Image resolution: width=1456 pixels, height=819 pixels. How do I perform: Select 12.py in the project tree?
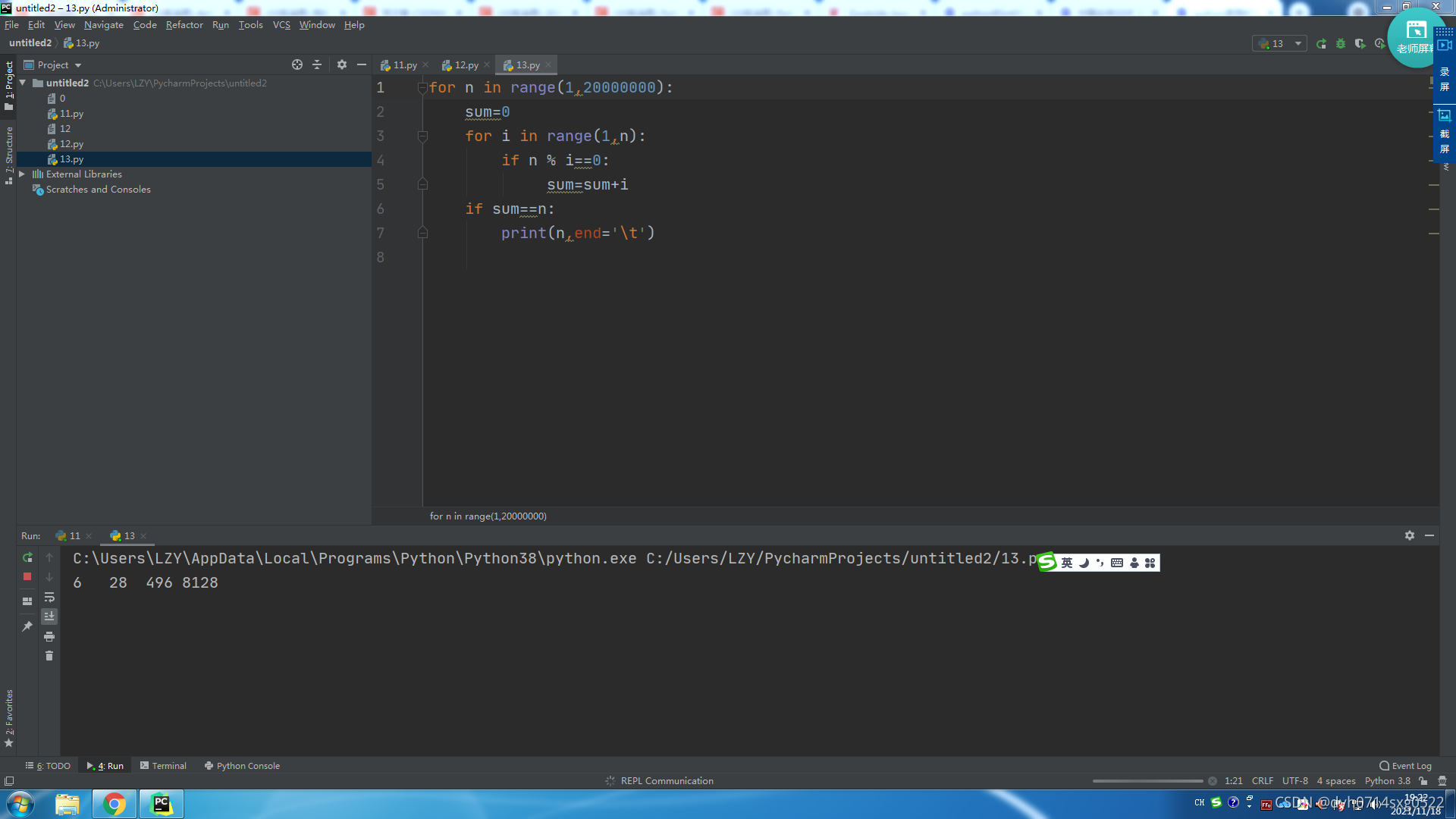(71, 144)
